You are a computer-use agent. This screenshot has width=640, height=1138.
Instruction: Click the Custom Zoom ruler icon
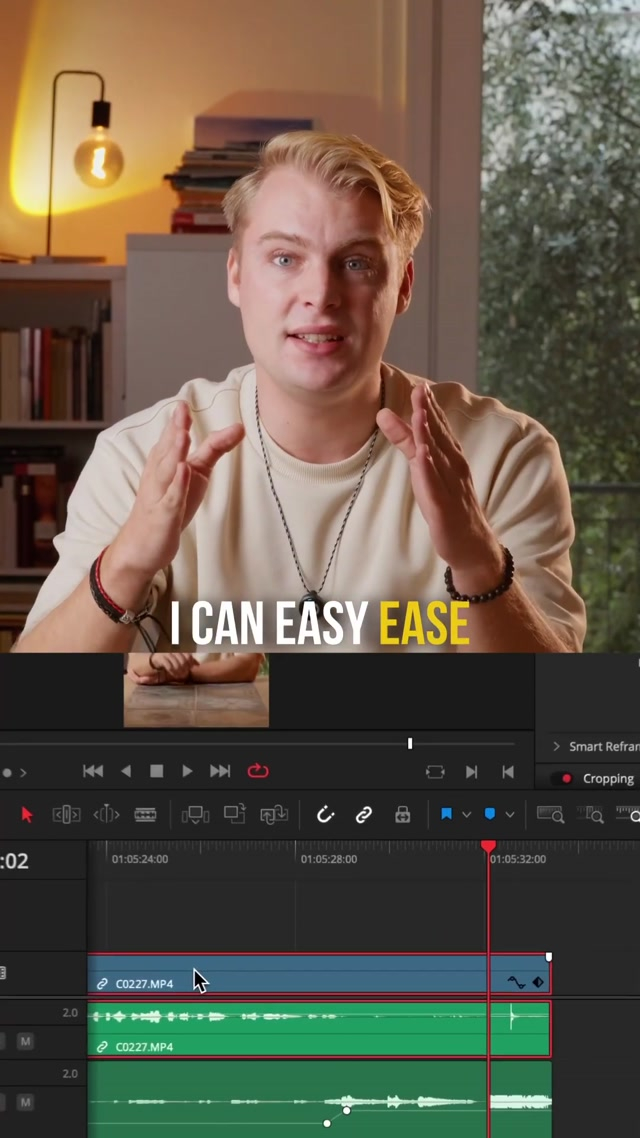[628, 814]
